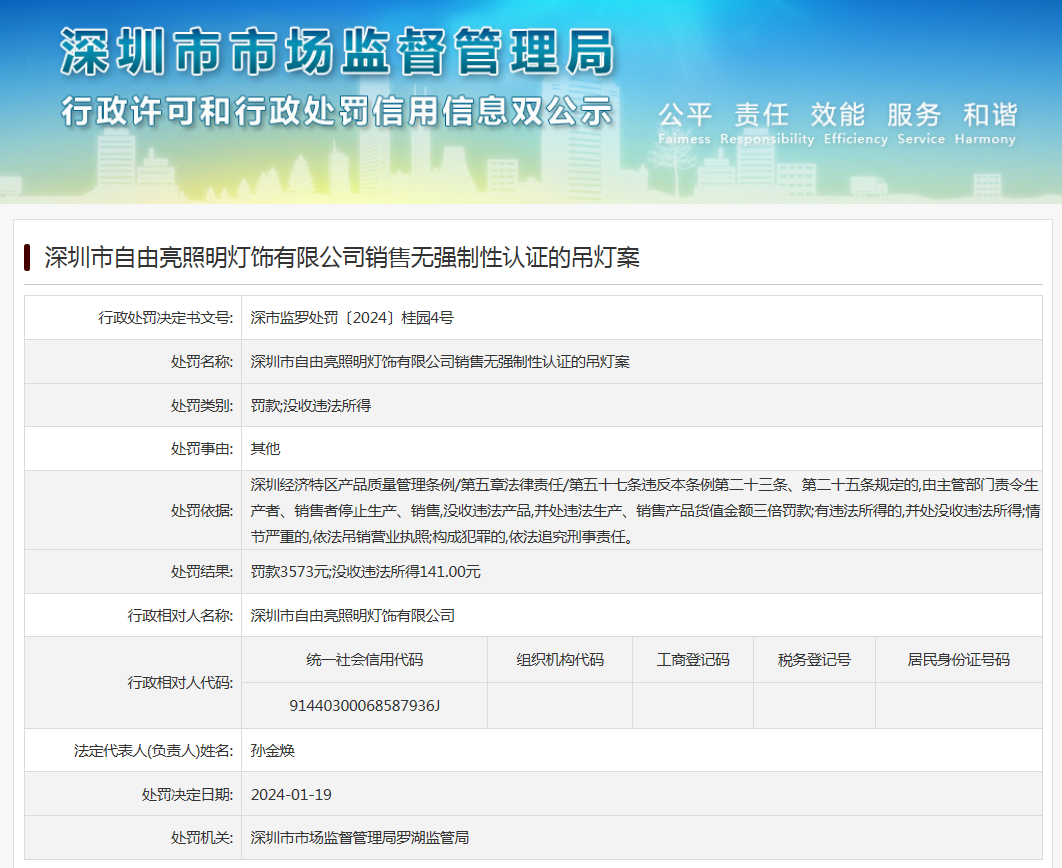
Task: Click the 居民身份证号码 column header
Action: [958, 659]
